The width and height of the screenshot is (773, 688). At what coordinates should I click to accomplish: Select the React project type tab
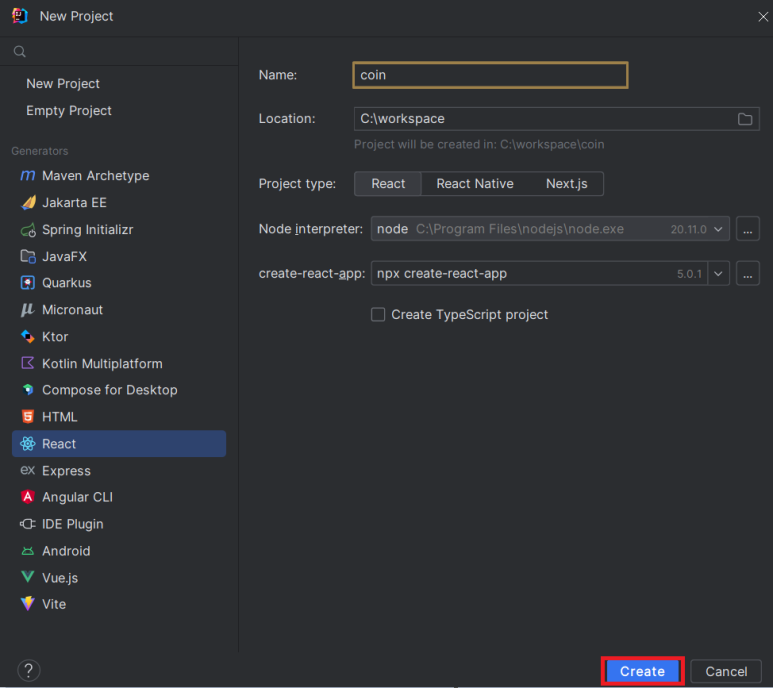pyautogui.click(x=388, y=184)
